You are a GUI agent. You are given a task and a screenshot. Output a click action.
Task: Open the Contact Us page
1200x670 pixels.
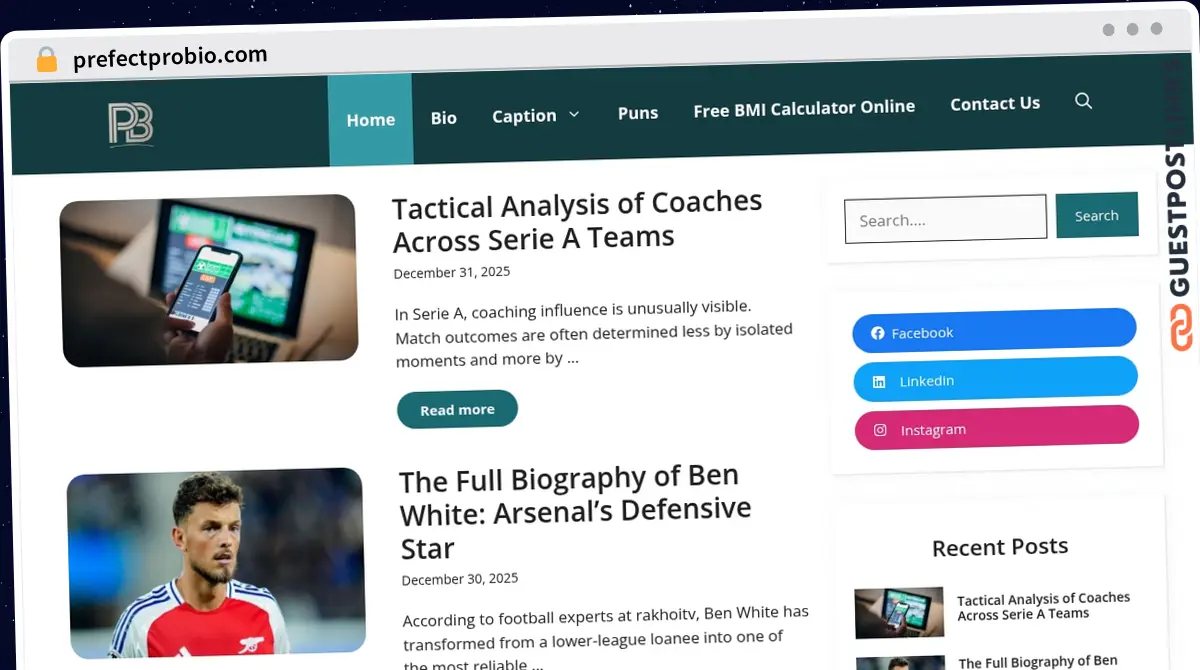995,104
